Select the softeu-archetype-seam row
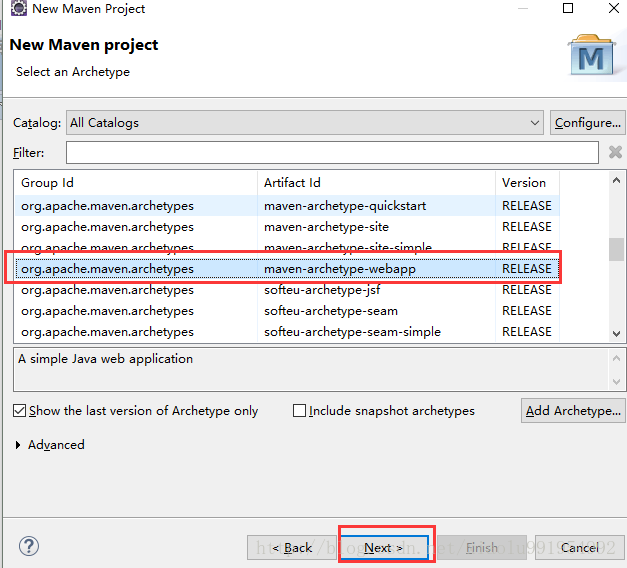Viewport: 627px width, 568px height. coord(287,311)
